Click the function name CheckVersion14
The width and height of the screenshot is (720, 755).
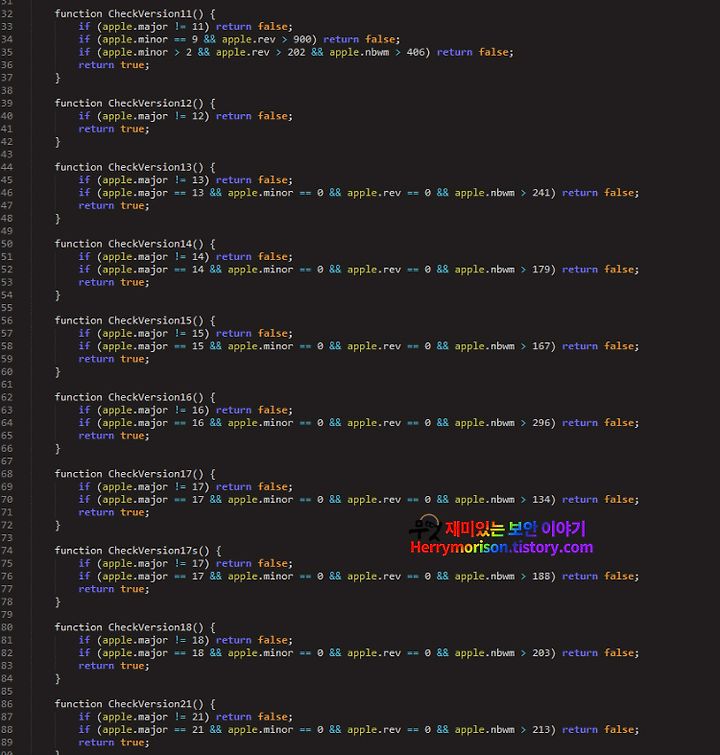(150, 244)
